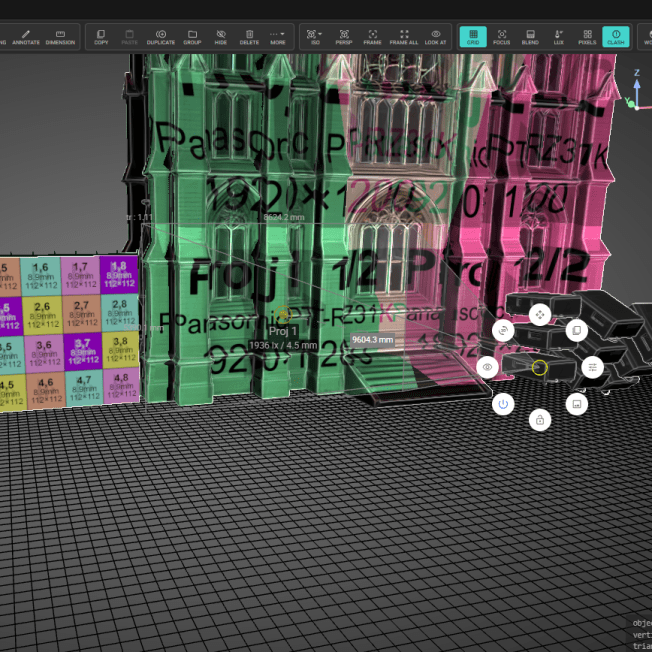Click the panel icon in radial menu
The image size is (652, 652).
[576, 404]
